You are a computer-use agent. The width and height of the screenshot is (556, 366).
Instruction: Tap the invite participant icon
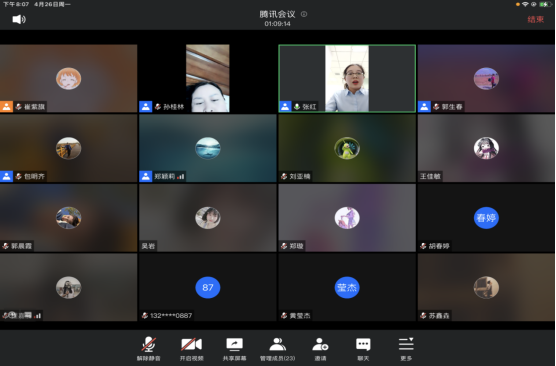(320, 349)
